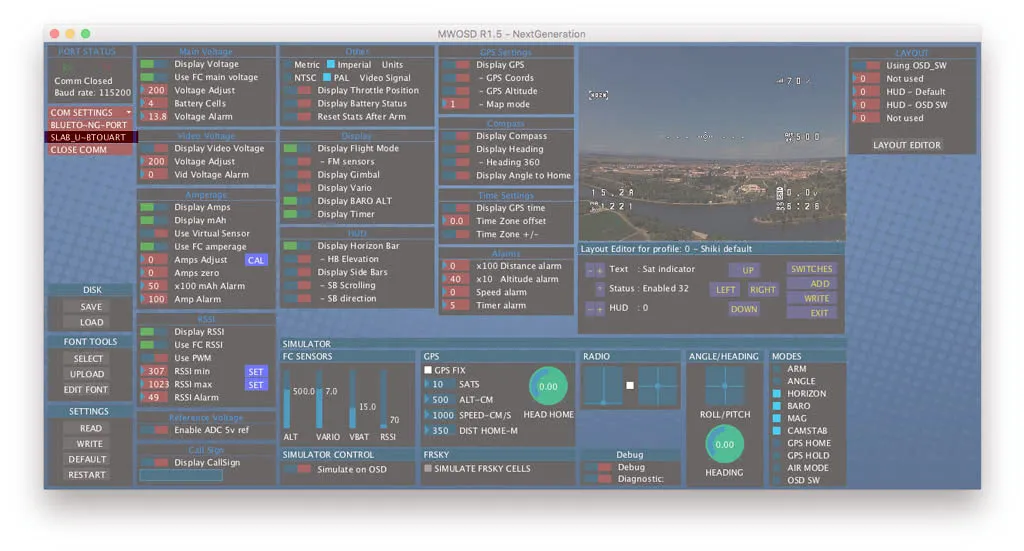Click the HEAD HOME dial knob
Image resolution: width=1024 pixels, height=551 pixels.
[547, 386]
